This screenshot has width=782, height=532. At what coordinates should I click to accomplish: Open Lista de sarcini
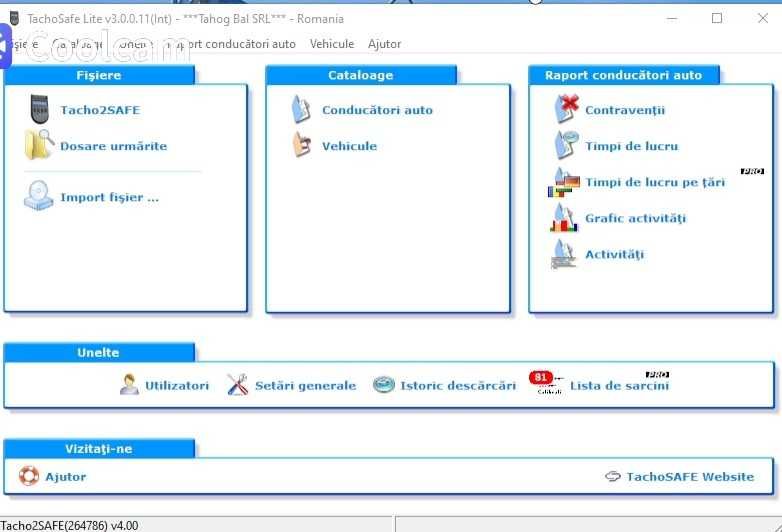[619, 385]
